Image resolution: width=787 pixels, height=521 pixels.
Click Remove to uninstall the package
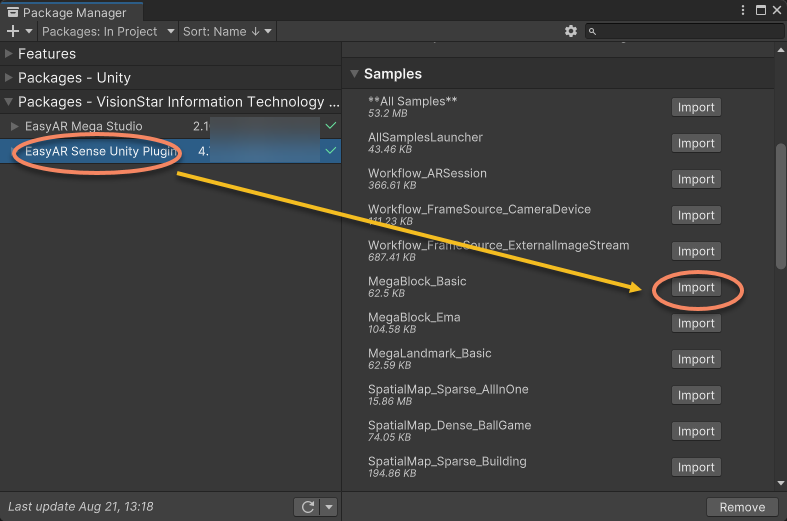point(742,507)
